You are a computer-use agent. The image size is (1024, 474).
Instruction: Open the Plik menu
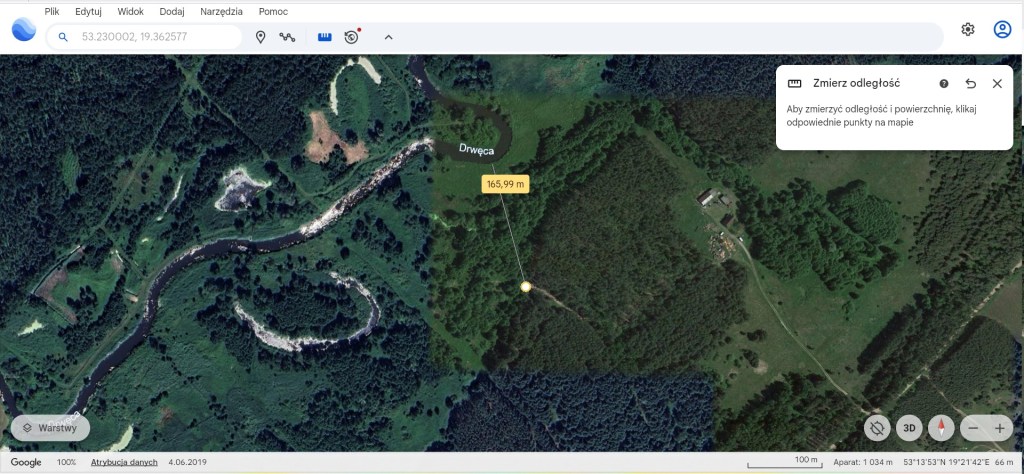(x=53, y=11)
